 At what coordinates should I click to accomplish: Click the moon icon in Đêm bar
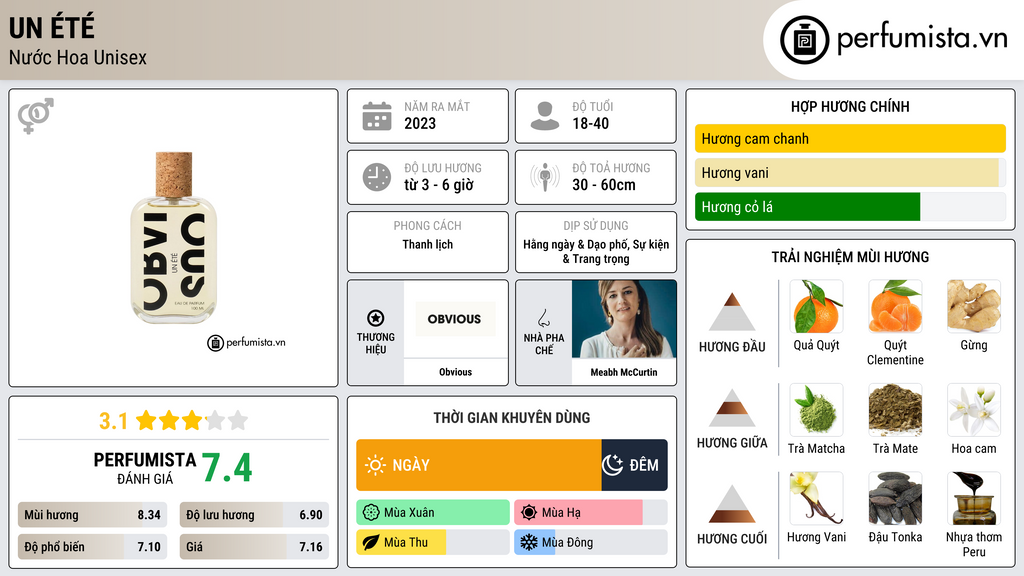[612, 465]
